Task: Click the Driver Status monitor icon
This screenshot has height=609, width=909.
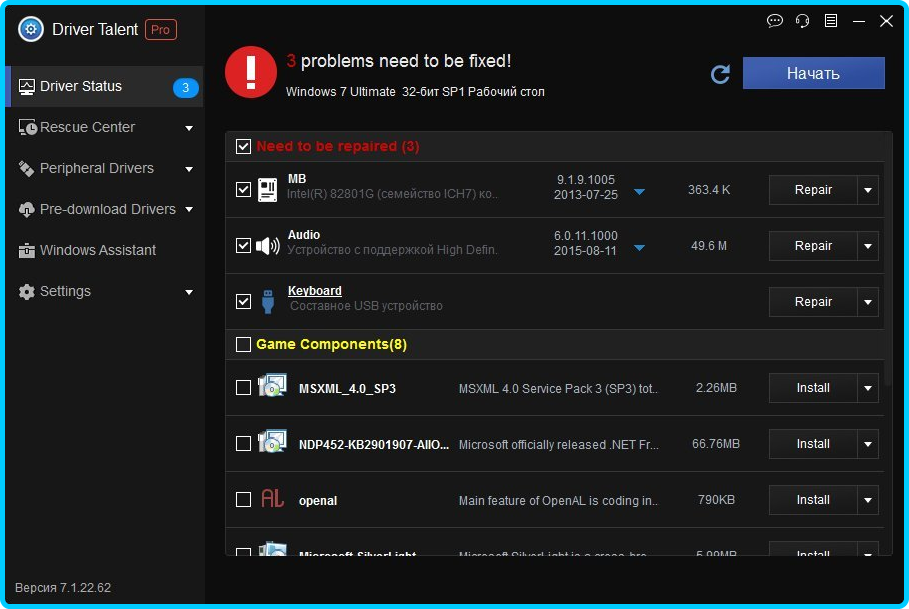Action: [27, 87]
